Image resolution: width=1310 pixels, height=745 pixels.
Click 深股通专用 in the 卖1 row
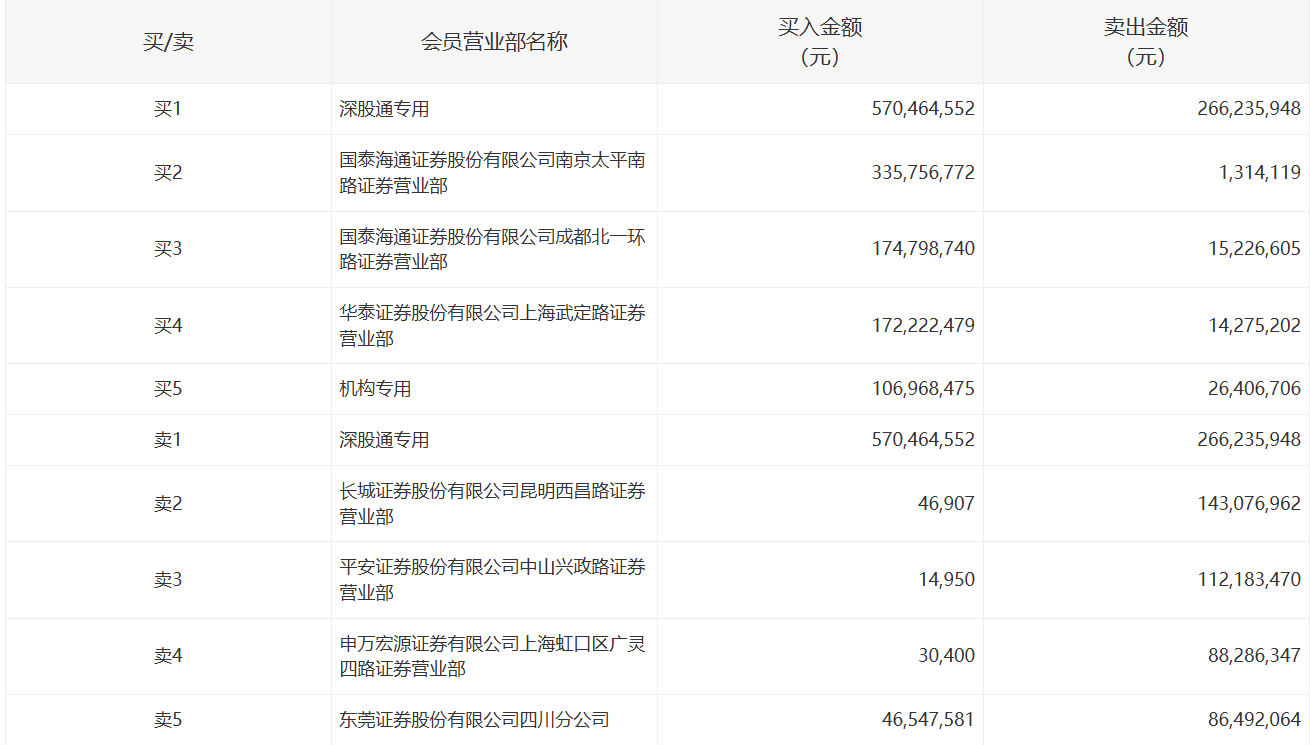[384, 440]
